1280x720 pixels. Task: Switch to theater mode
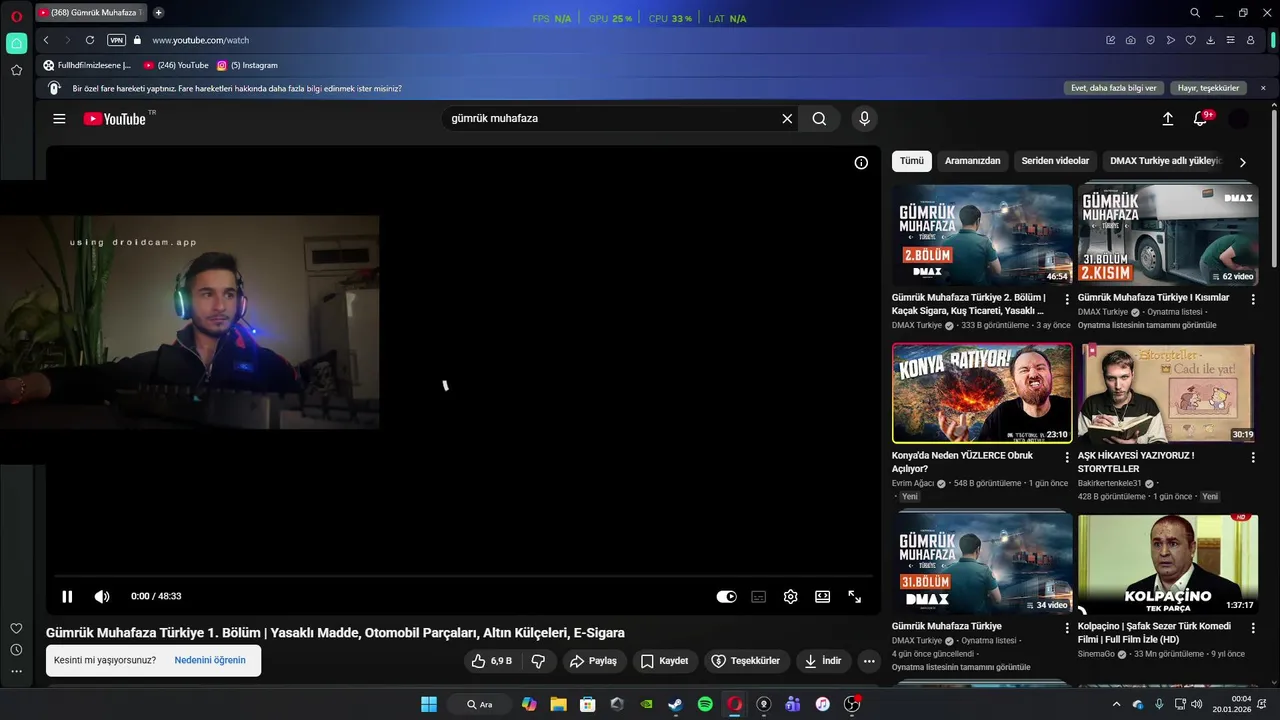click(822, 597)
